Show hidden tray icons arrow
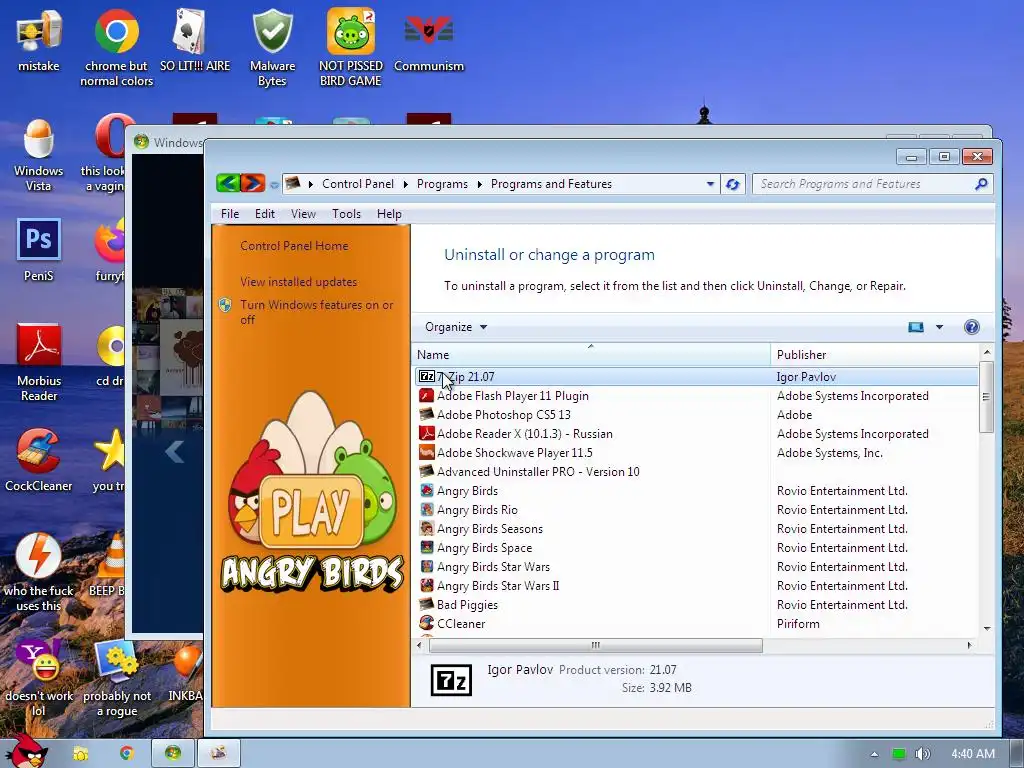The image size is (1024, 768). click(x=874, y=754)
